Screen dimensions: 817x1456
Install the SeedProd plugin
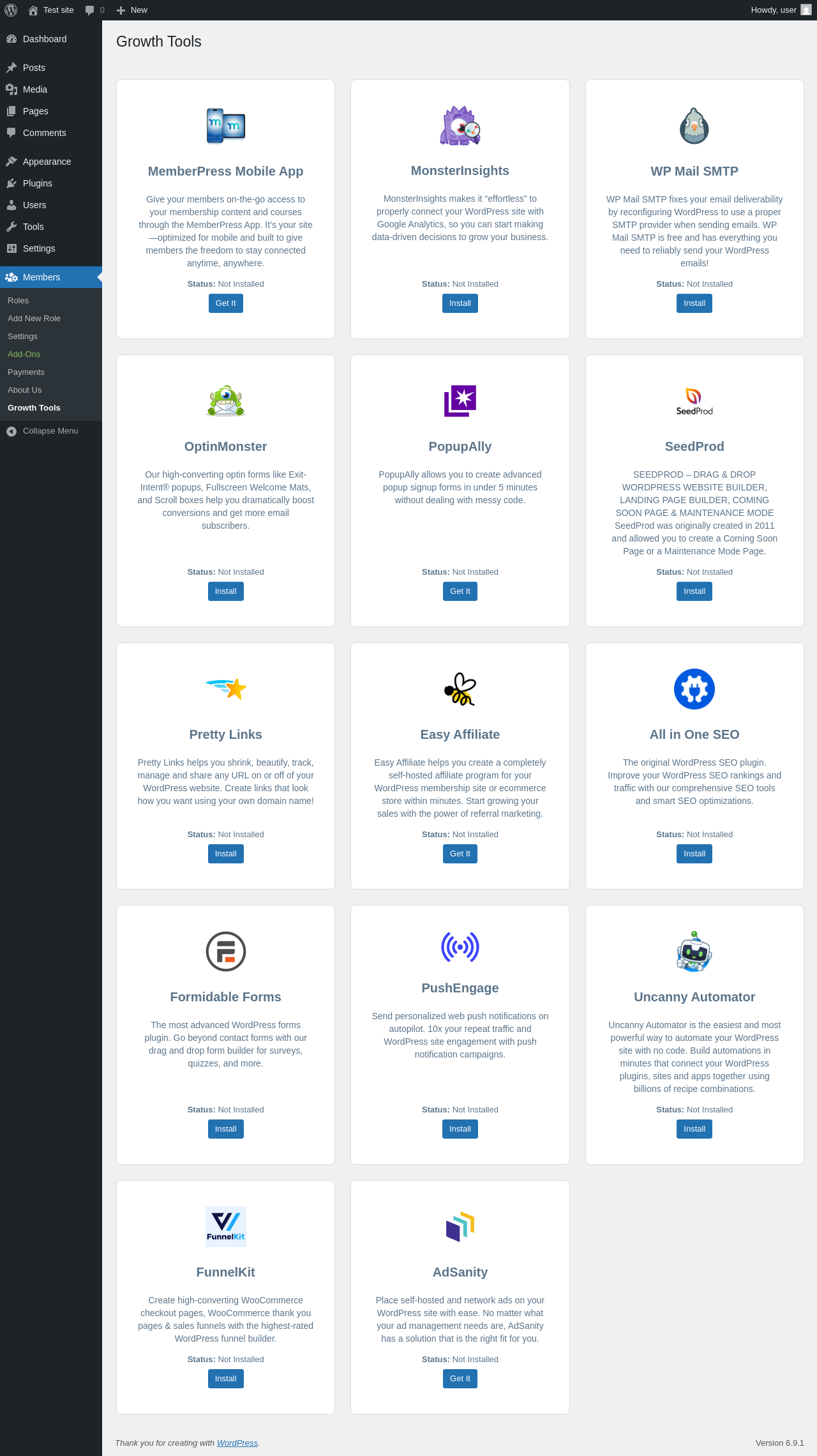694,591
